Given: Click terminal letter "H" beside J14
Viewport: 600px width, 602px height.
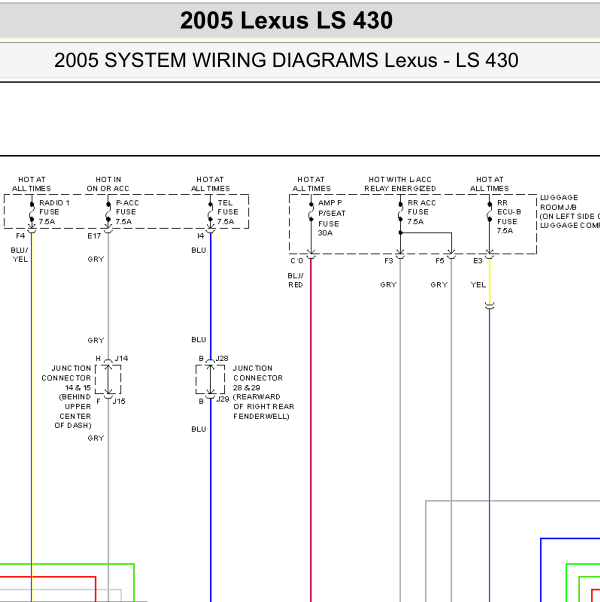Looking at the screenshot, I should pyautogui.click(x=98, y=359).
